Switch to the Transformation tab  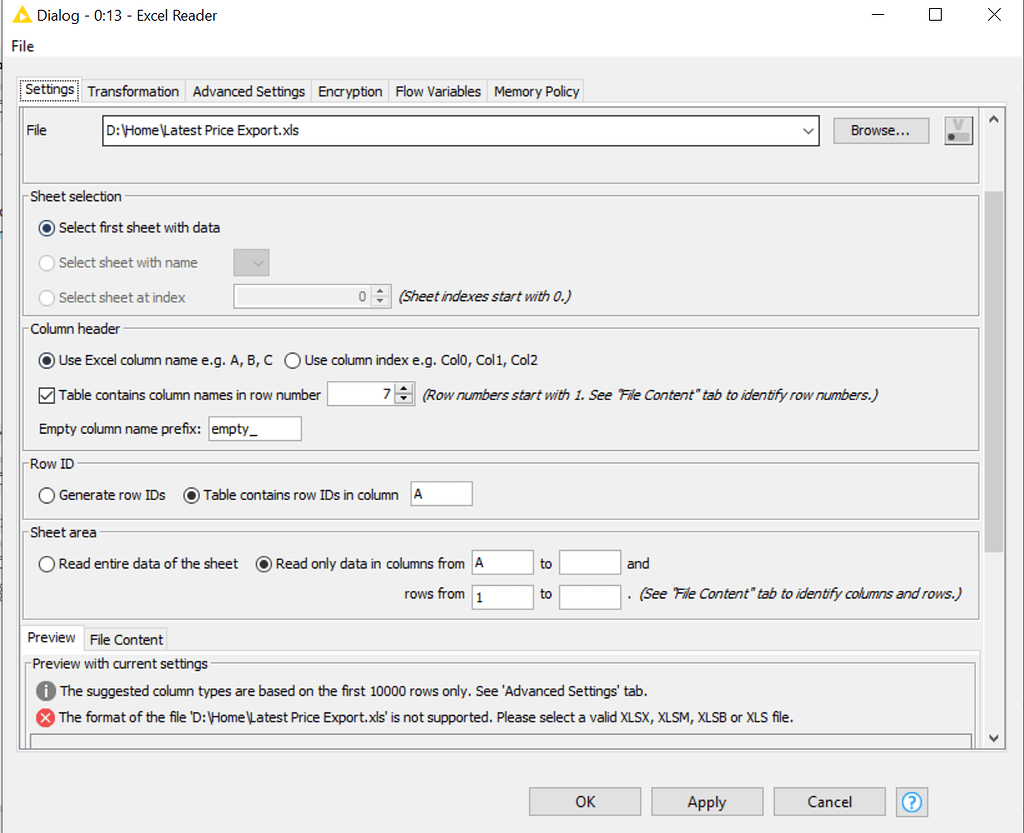[133, 90]
